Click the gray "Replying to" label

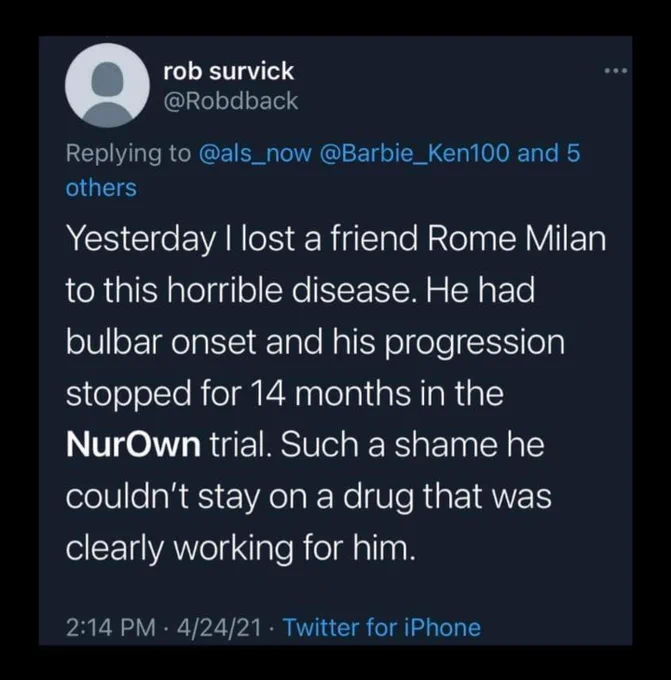click(x=128, y=153)
